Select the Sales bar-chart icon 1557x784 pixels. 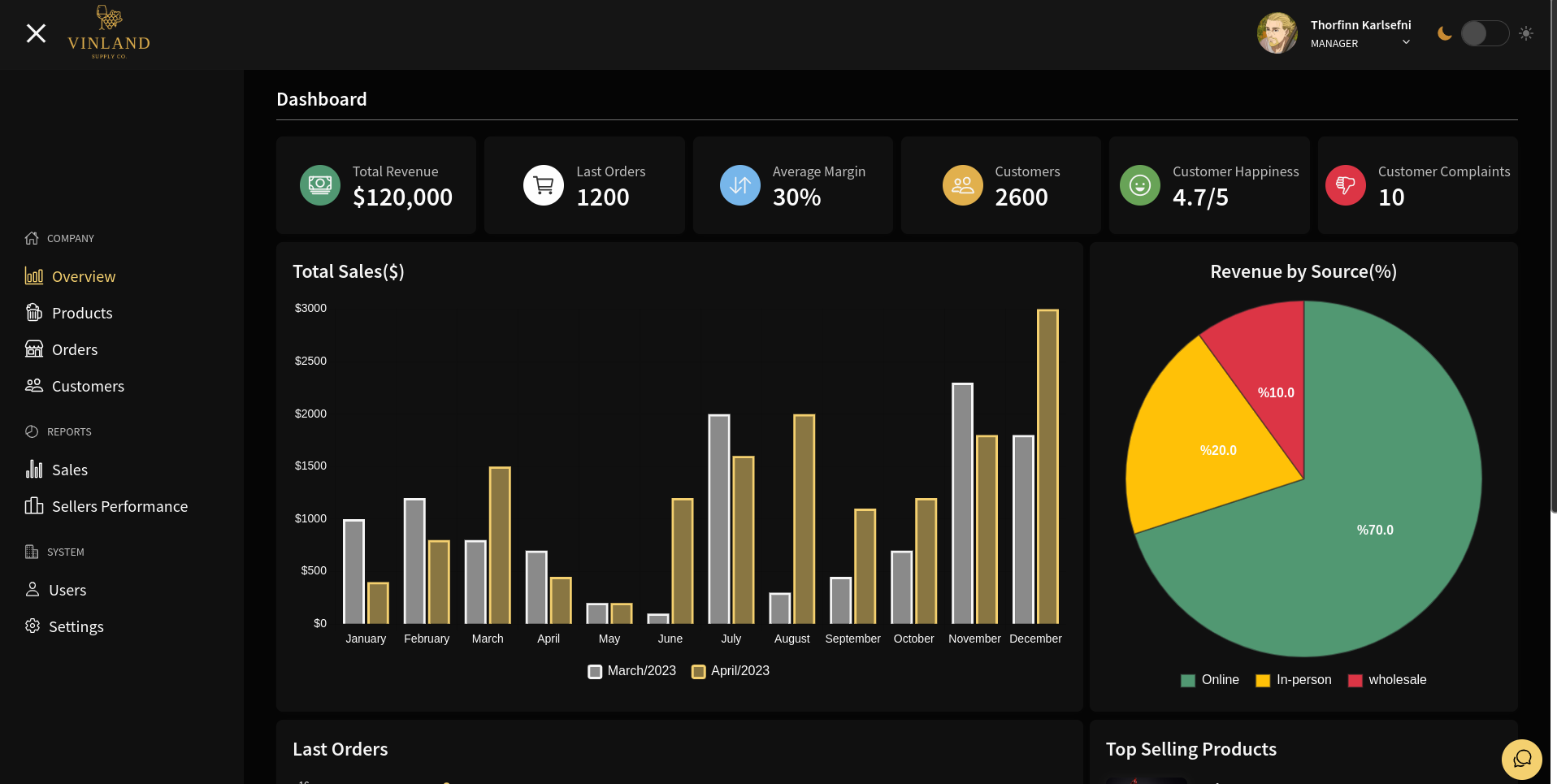click(33, 470)
